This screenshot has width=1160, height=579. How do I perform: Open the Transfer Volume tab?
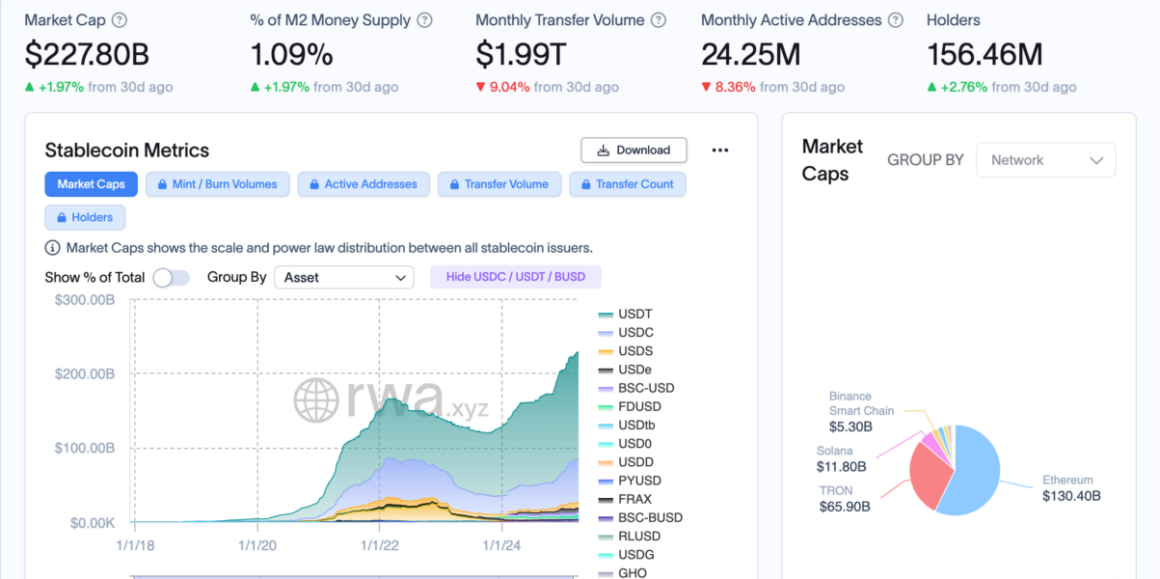click(x=499, y=184)
